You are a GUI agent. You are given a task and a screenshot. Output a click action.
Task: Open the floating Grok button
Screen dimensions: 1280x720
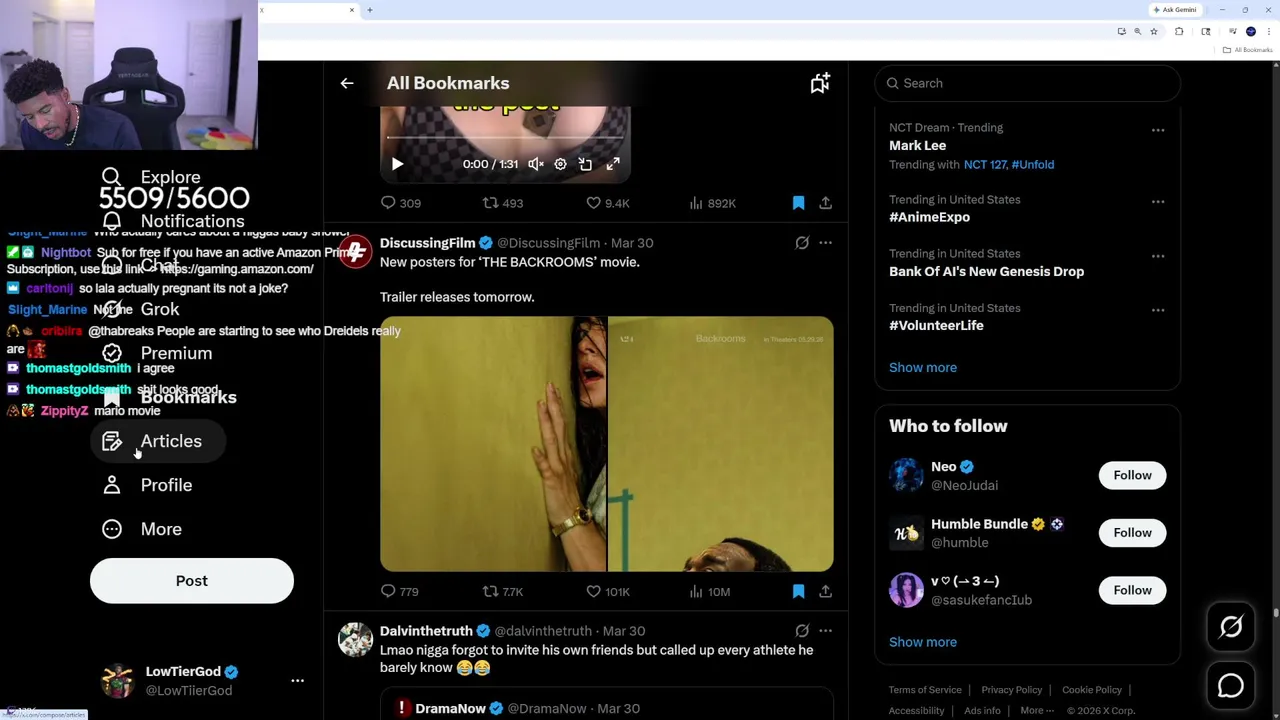click(1231, 627)
